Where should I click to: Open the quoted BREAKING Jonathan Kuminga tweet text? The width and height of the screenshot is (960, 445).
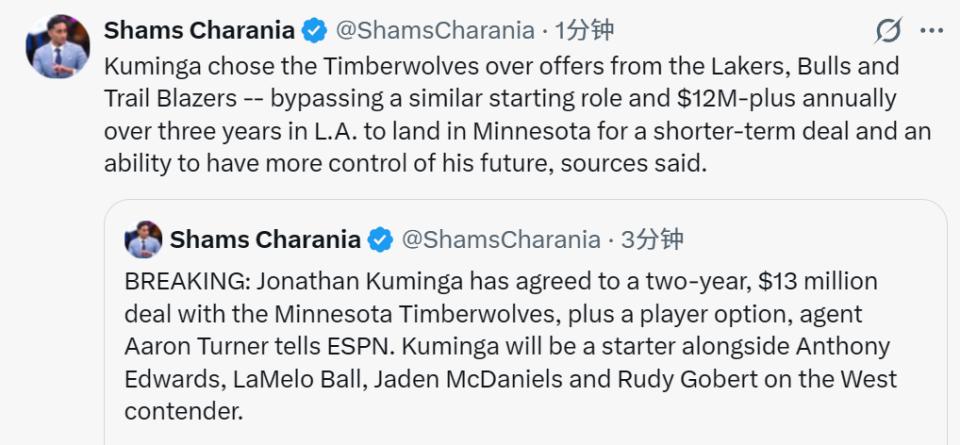click(510, 346)
